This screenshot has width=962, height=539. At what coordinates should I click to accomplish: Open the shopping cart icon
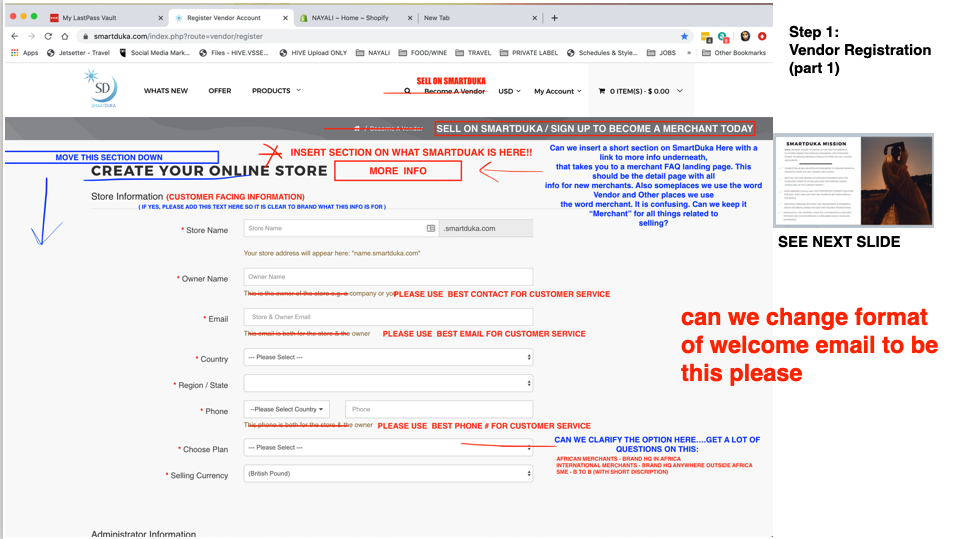point(602,91)
